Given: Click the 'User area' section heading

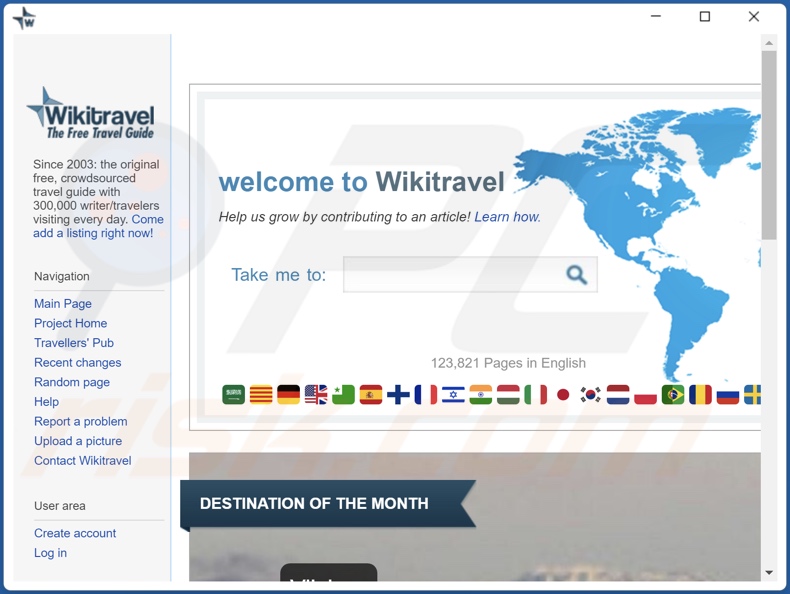Looking at the screenshot, I should (60, 506).
